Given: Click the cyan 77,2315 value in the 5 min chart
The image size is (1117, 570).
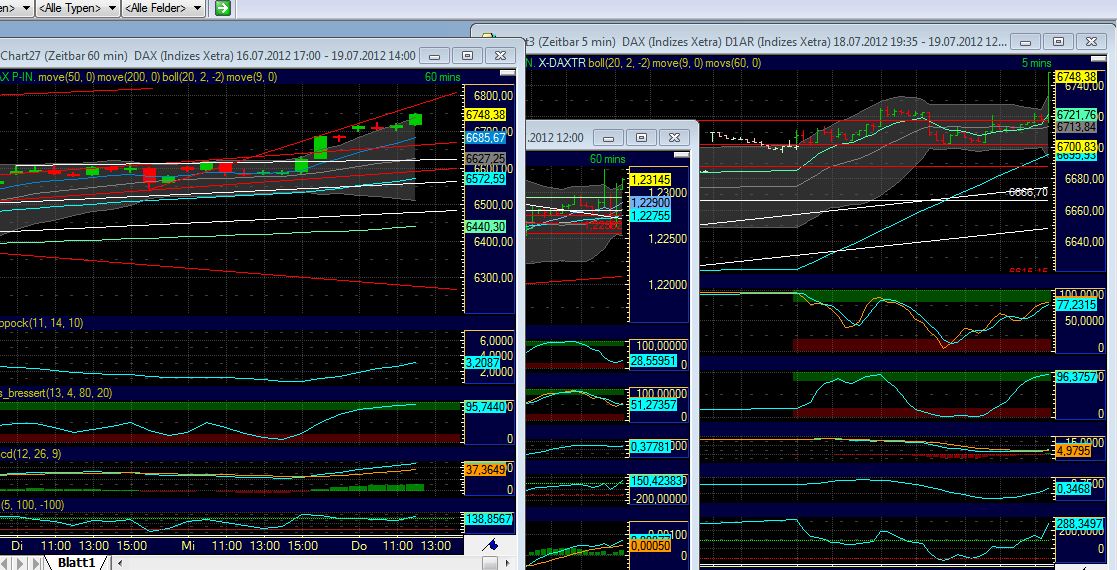Looking at the screenshot, I should click(1076, 305).
